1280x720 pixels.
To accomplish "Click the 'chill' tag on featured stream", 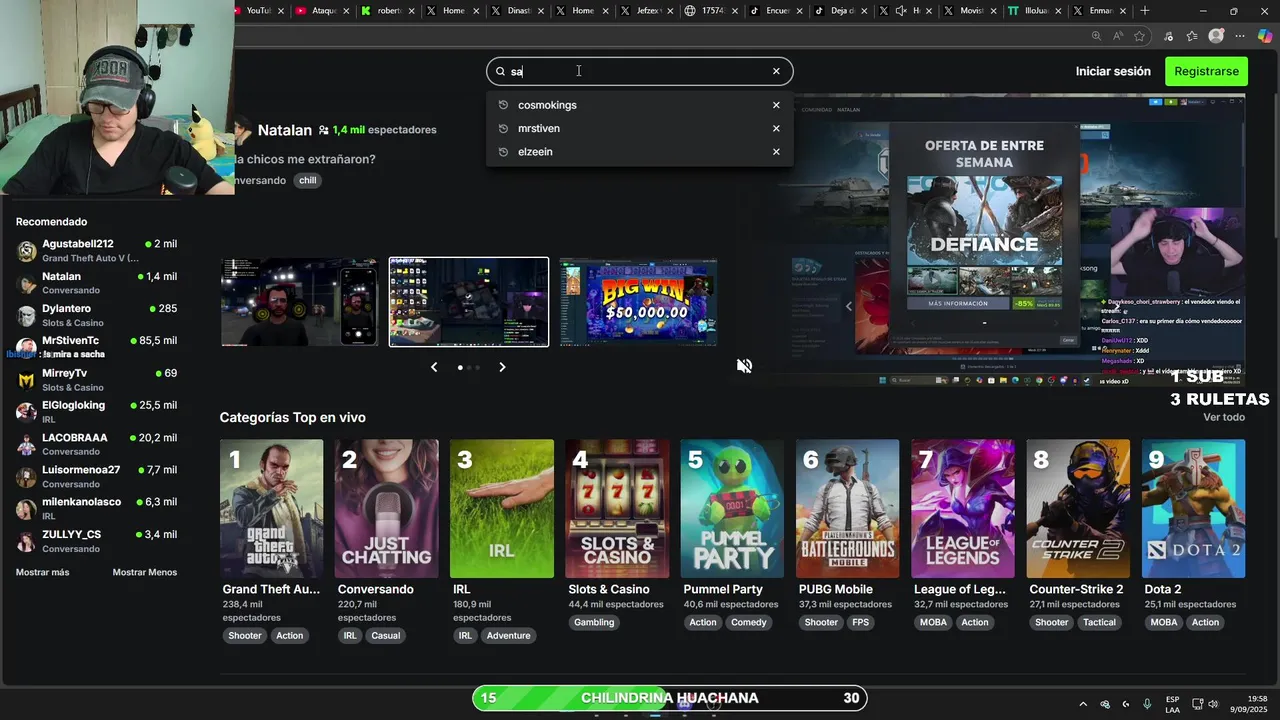I will [307, 180].
